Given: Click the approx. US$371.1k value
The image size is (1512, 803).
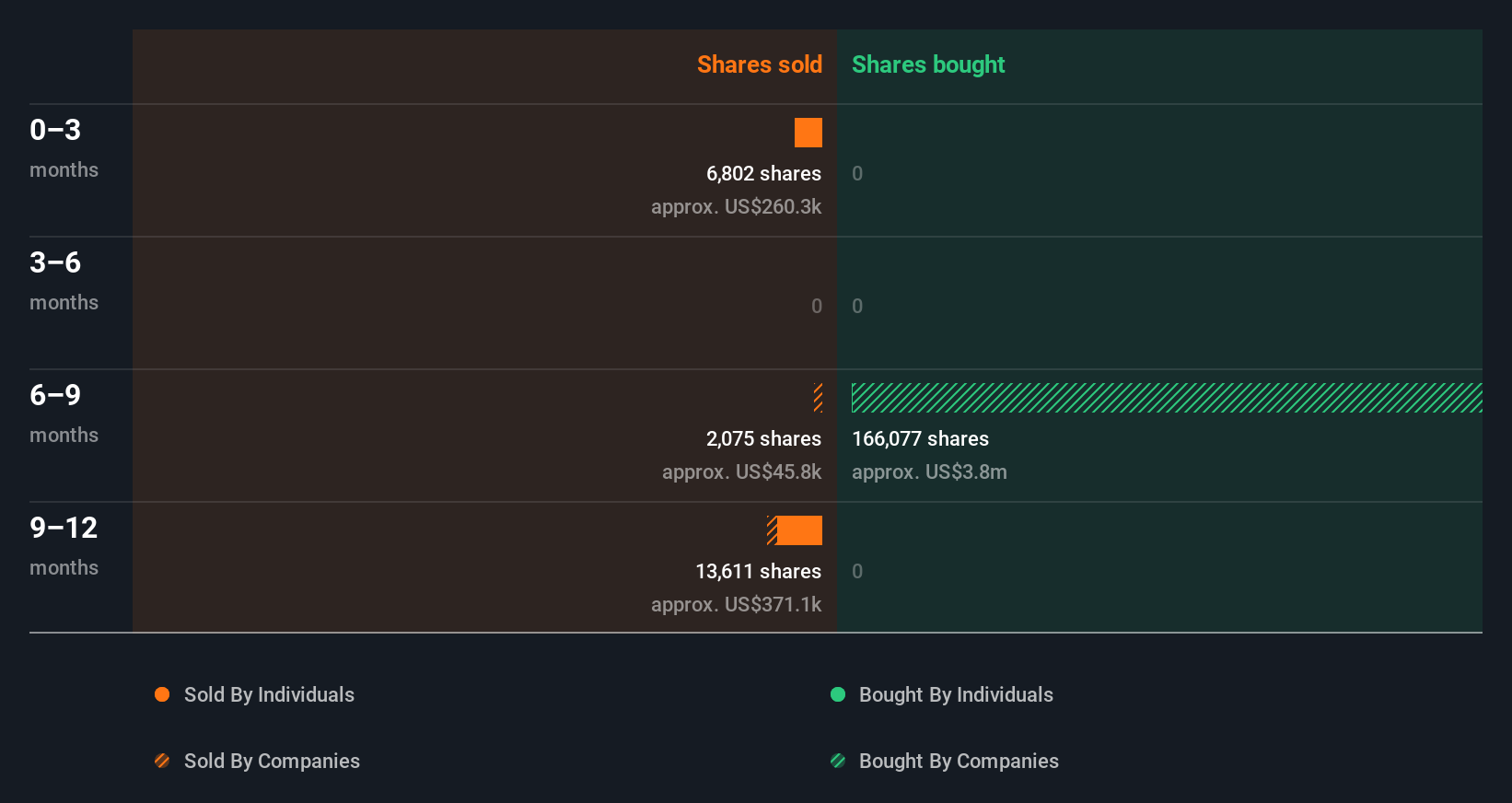Looking at the screenshot, I should tap(736, 605).
